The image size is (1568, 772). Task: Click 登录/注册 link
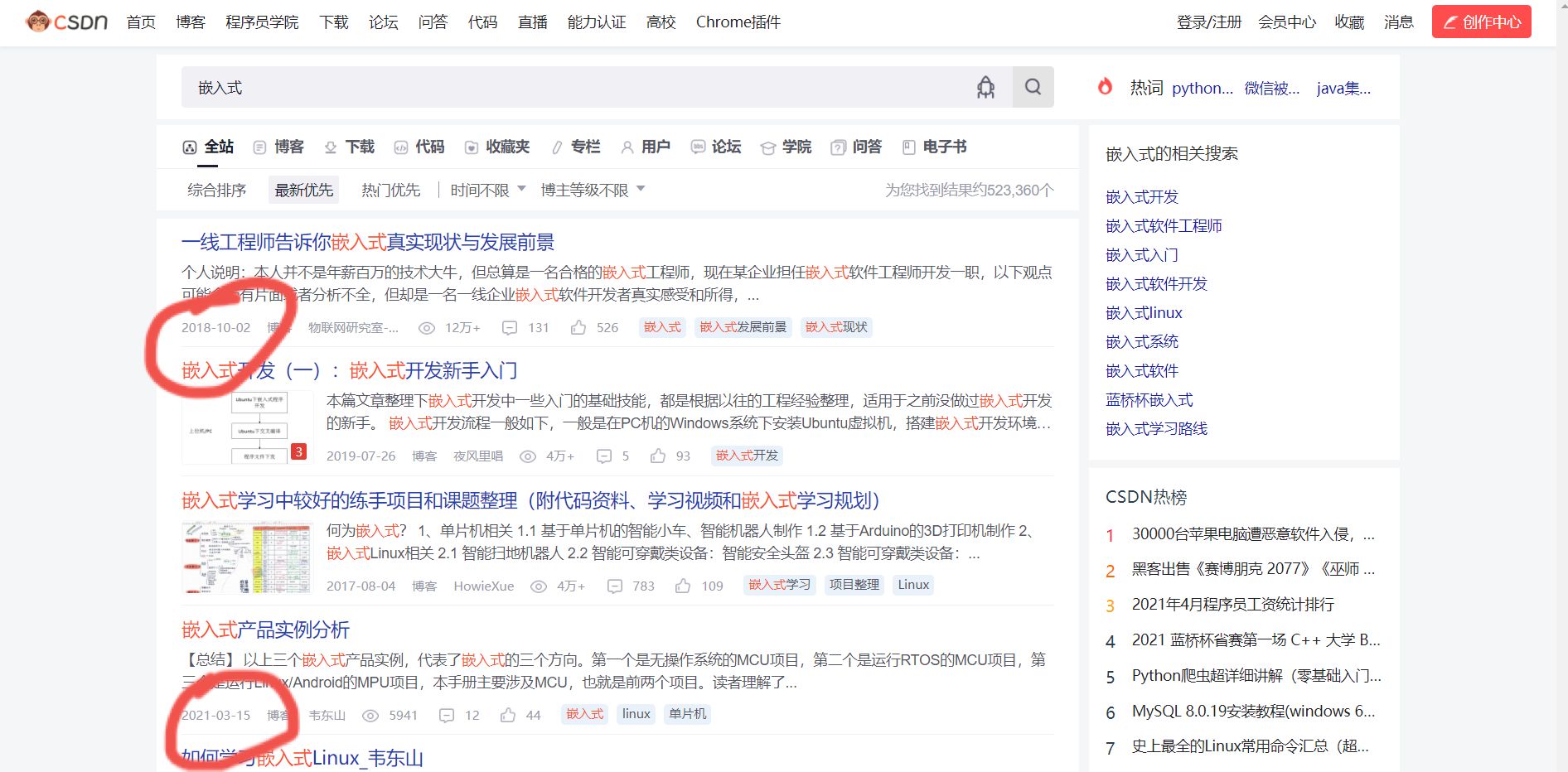[x=1209, y=22]
